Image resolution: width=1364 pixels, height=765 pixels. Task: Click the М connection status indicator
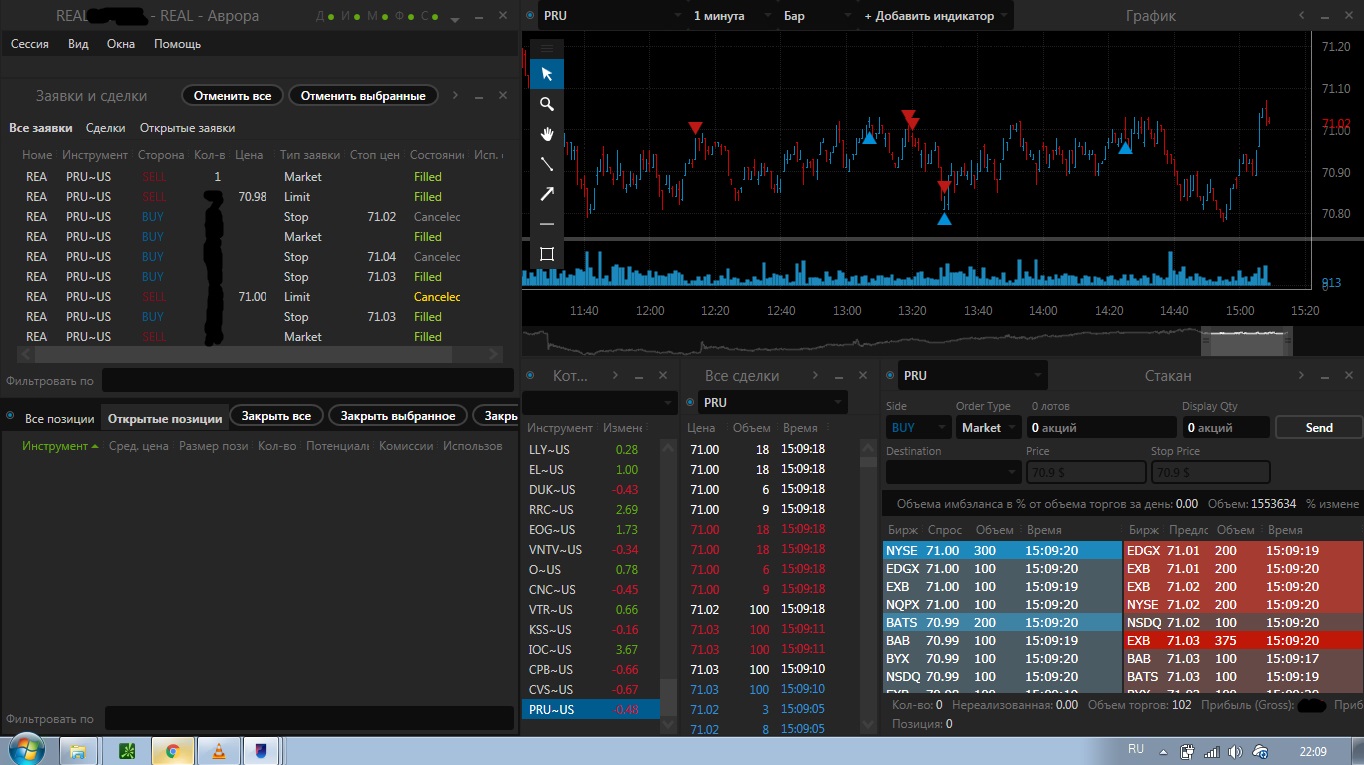pos(378,16)
